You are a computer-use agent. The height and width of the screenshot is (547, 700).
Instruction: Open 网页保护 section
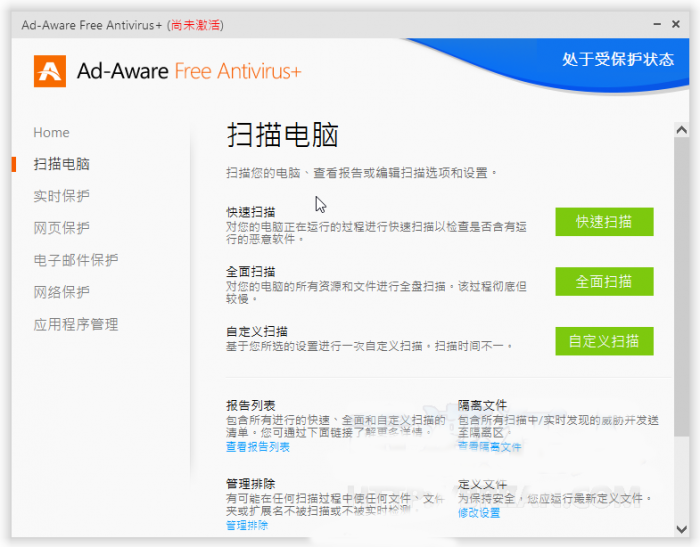click(62, 228)
